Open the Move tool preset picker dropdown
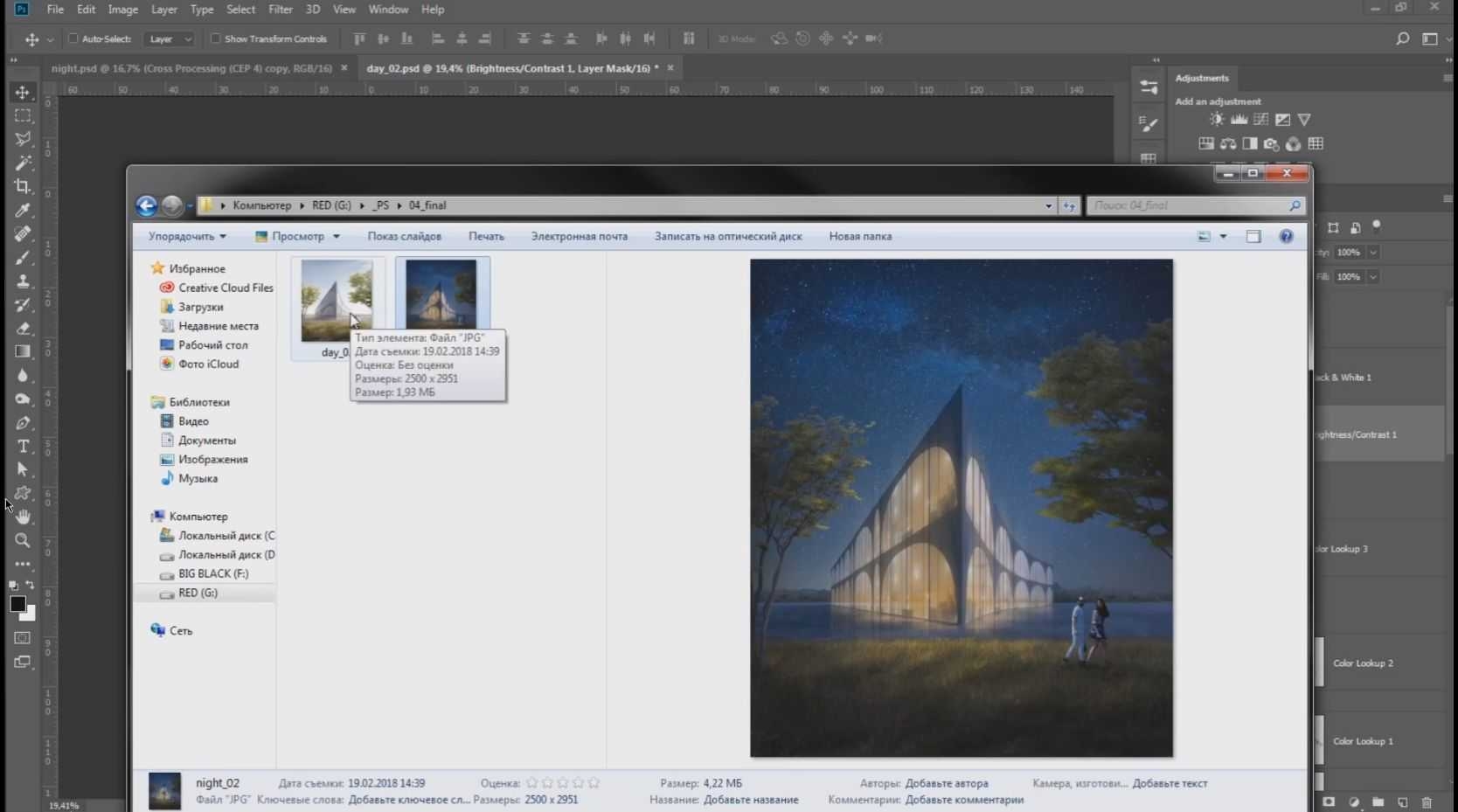The width and height of the screenshot is (1458, 812). tap(50, 39)
